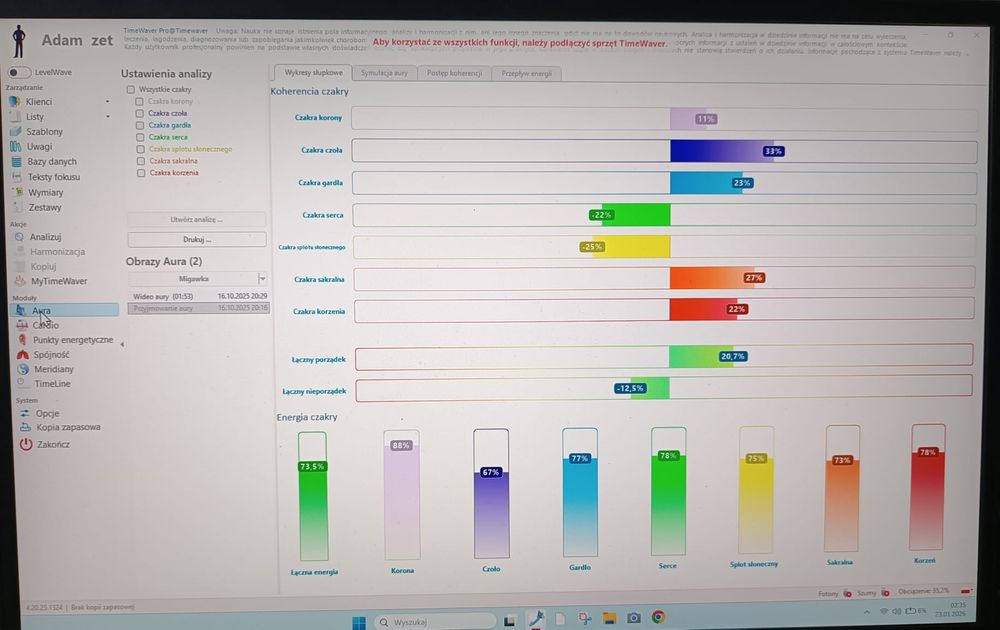Image resolution: width=1000 pixels, height=630 pixels.
Task: Click the 73,5% label on Łączna energia
Action: coord(312,467)
